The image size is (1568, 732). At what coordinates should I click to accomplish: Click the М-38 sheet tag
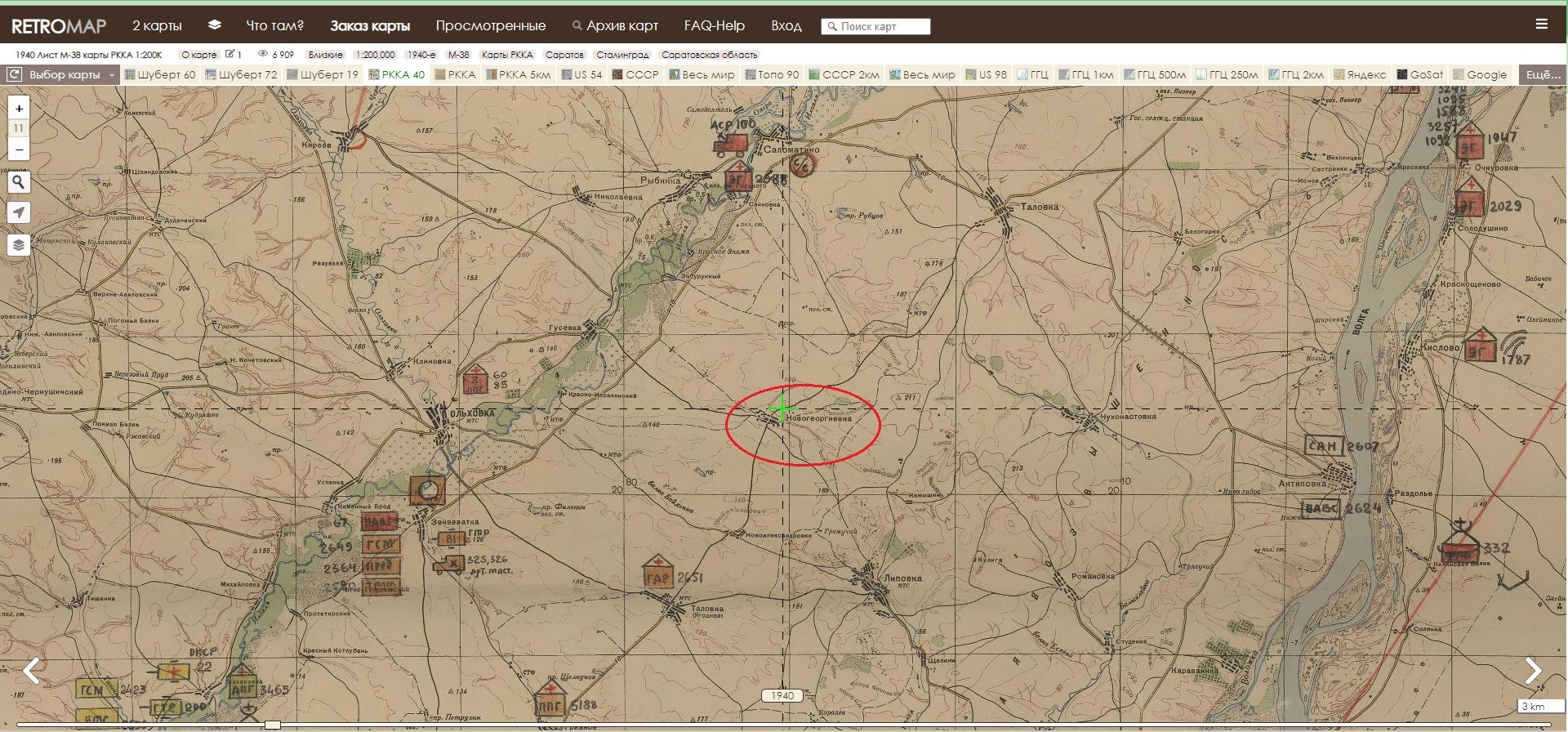(459, 55)
